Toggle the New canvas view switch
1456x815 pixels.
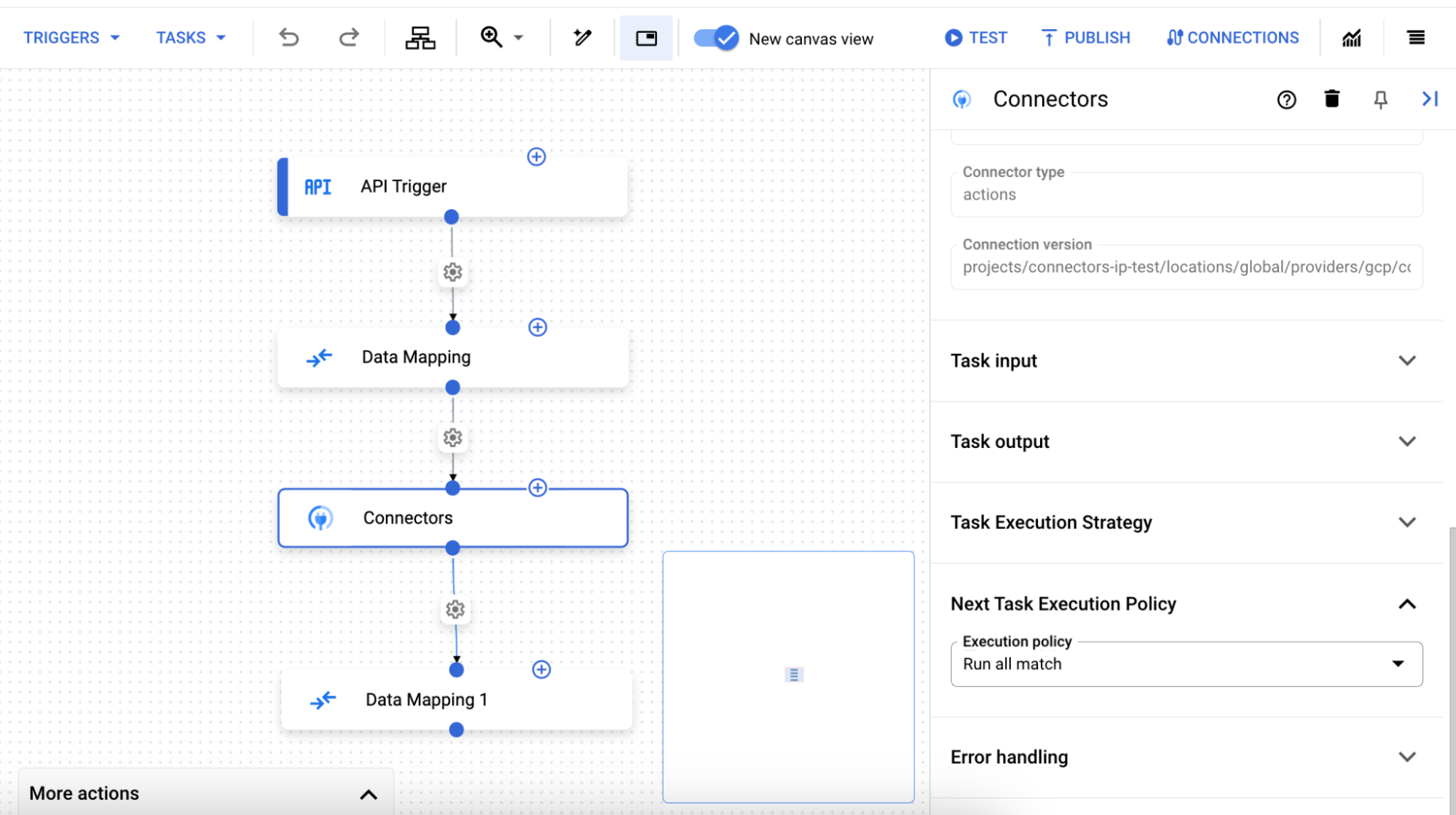click(x=717, y=37)
